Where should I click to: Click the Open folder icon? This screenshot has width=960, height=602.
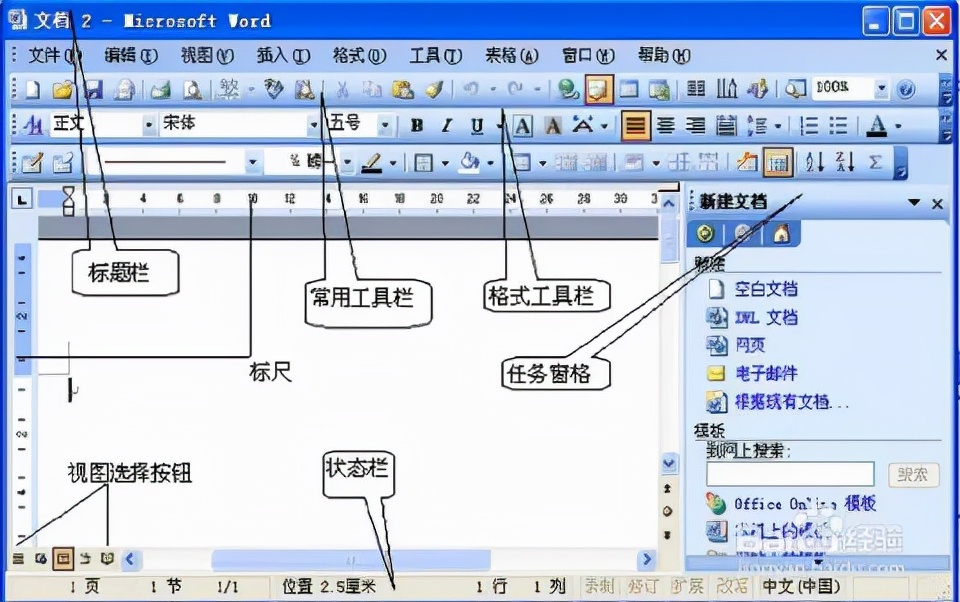pyautogui.click(x=62, y=89)
